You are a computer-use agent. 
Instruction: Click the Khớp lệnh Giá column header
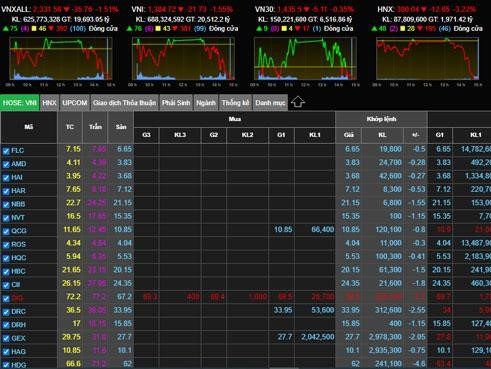pos(348,135)
